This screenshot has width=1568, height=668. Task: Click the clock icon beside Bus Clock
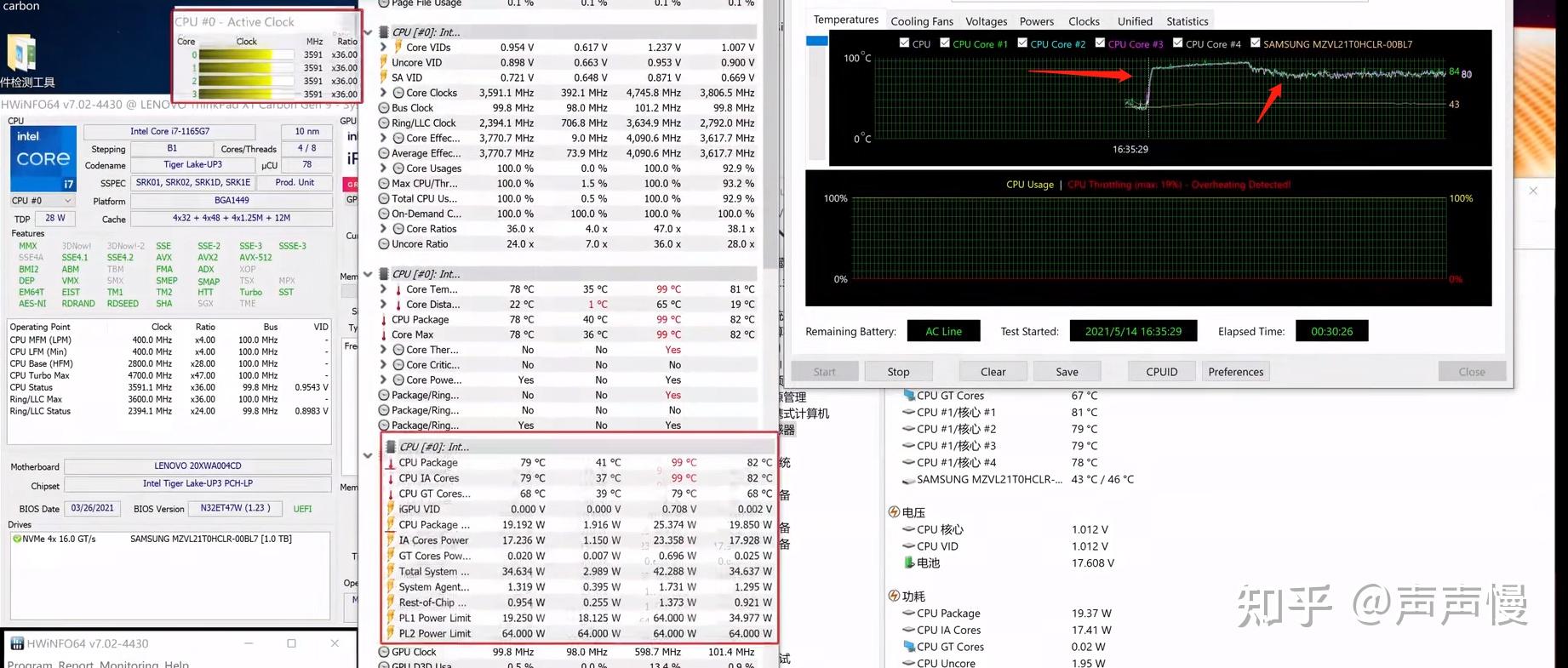pyautogui.click(x=384, y=108)
